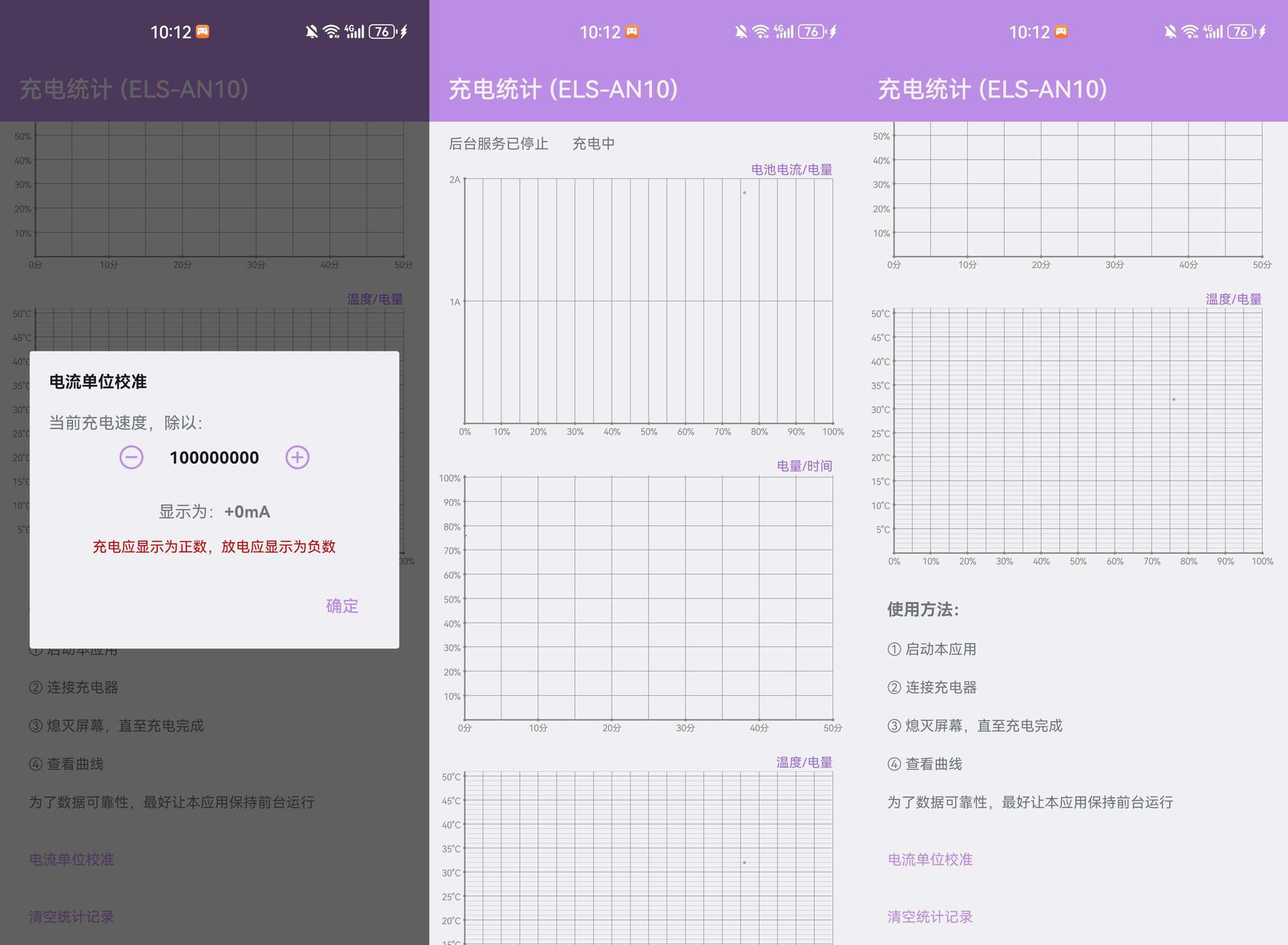Click the 电量/时间 chart label in middle screen
Viewport: 1288px width, 945px height.
[x=804, y=466]
